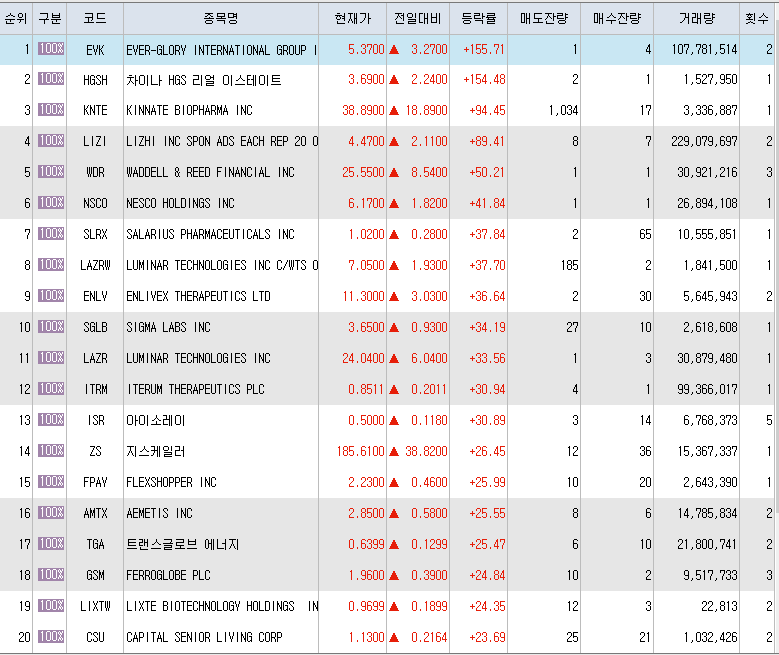Screen dimensions: 779x655
Task: Click the up arrow in KNTE row
Action: 394,110
